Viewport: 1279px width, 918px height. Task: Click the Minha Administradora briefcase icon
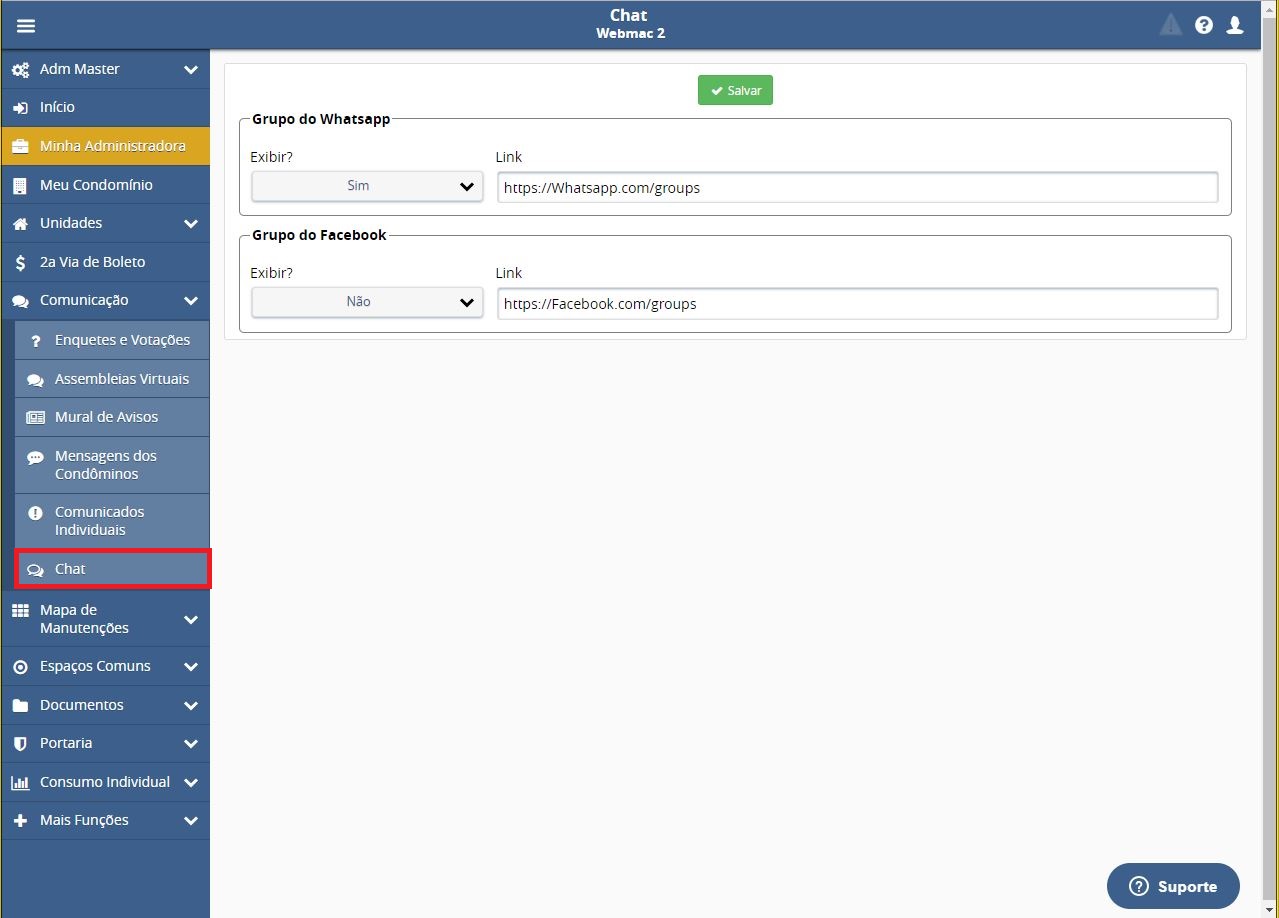[x=20, y=147]
